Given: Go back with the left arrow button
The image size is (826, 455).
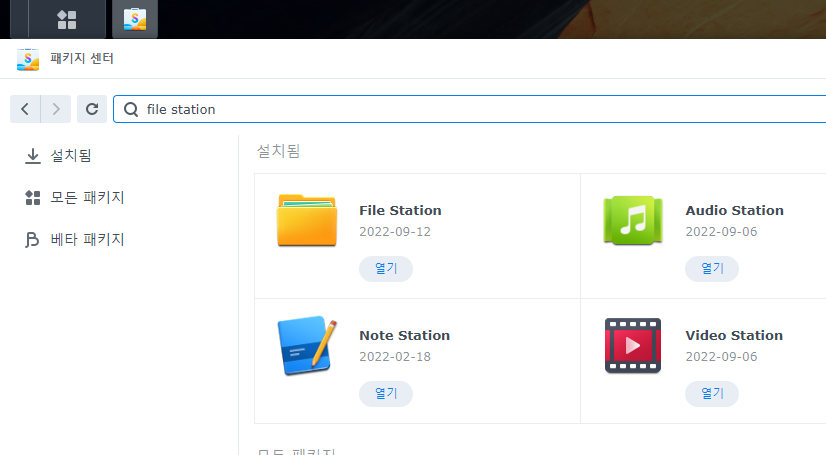Looking at the screenshot, I should coord(25,109).
